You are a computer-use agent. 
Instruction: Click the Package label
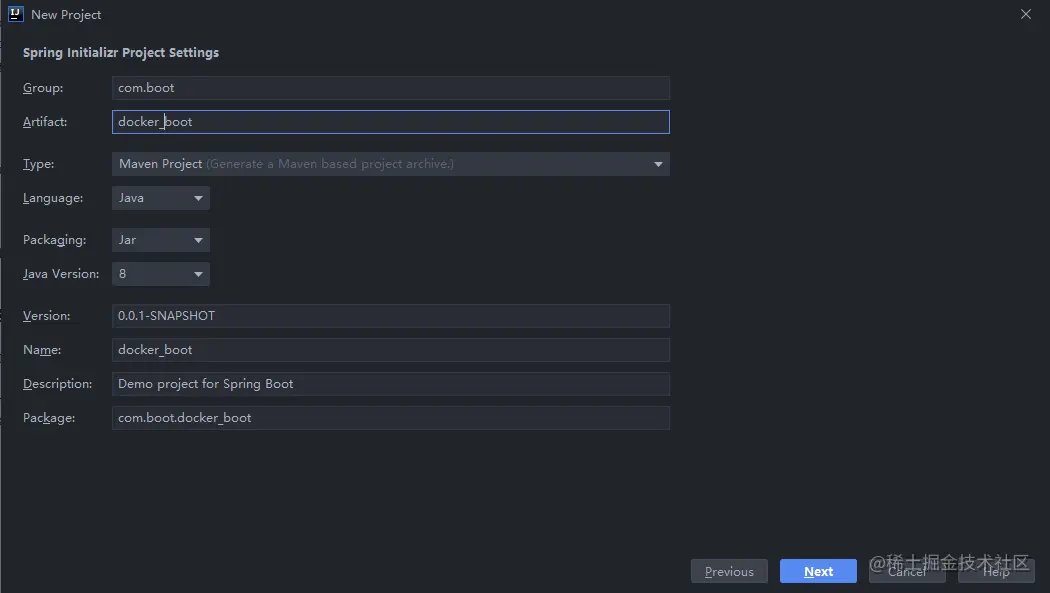[49, 418]
